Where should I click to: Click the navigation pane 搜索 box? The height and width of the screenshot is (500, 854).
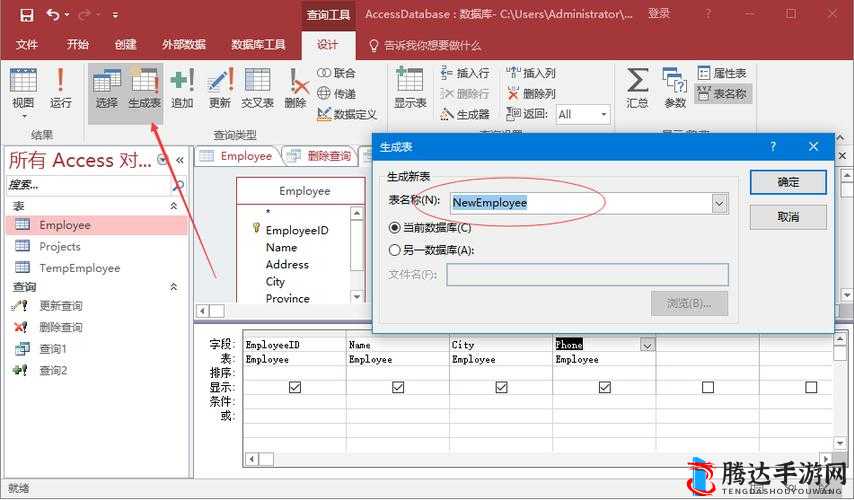click(x=89, y=185)
